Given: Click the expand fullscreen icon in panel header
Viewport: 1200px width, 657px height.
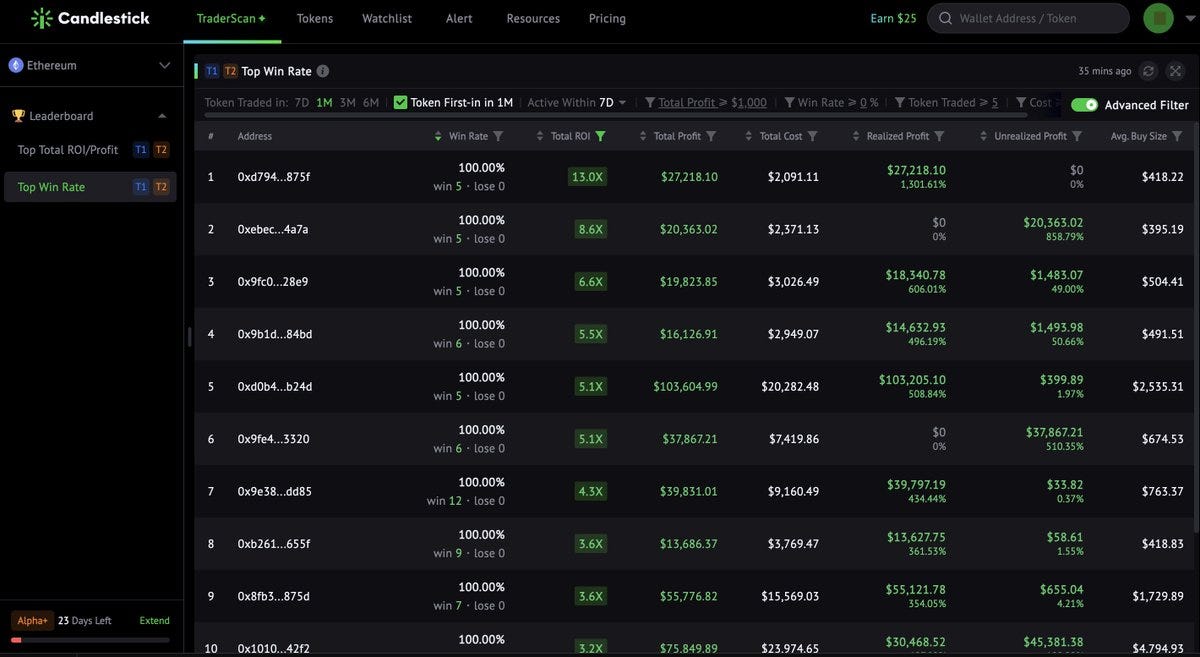Looking at the screenshot, I should click(1174, 71).
